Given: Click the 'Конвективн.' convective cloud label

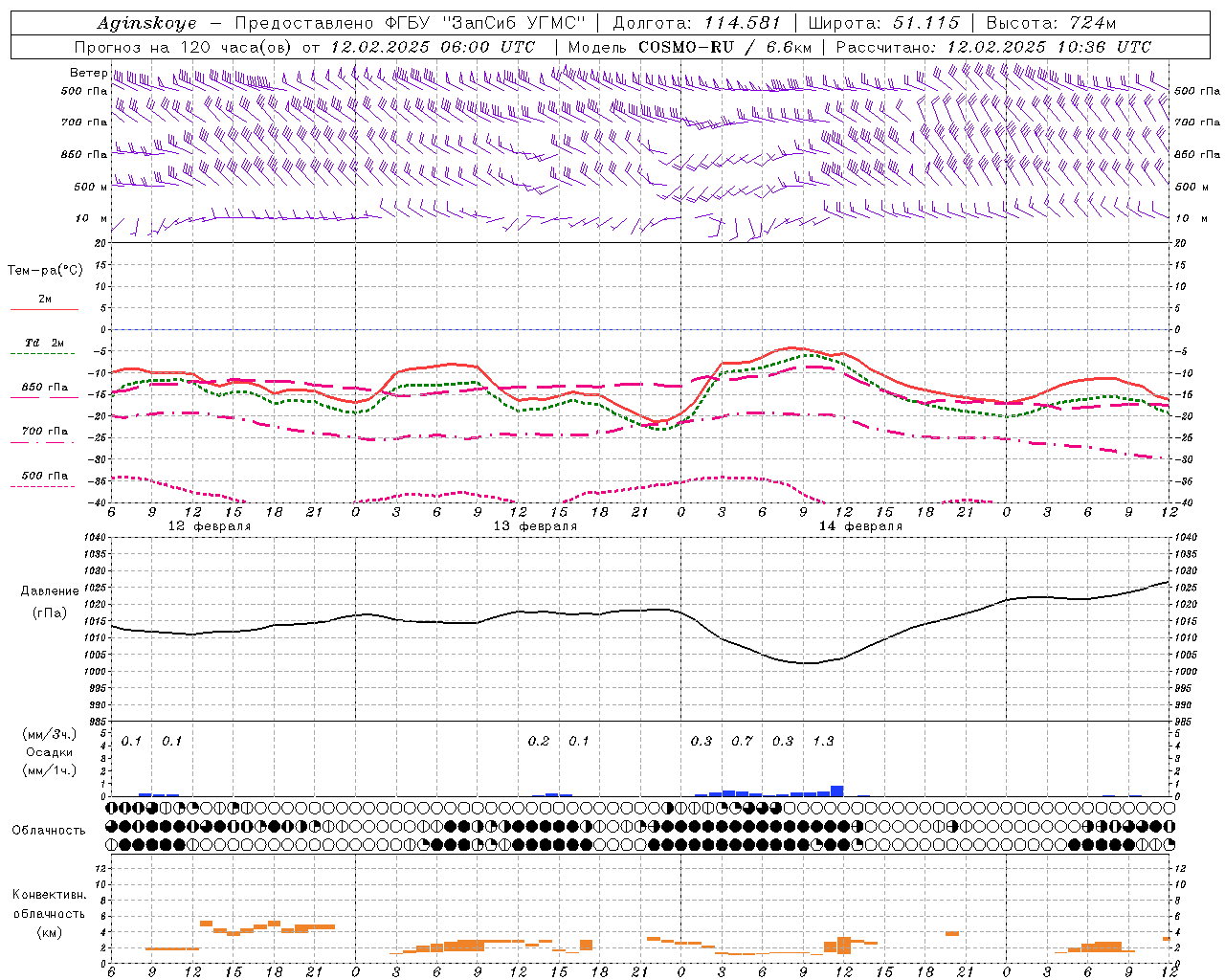Looking at the screenshot, I should 49,895.
